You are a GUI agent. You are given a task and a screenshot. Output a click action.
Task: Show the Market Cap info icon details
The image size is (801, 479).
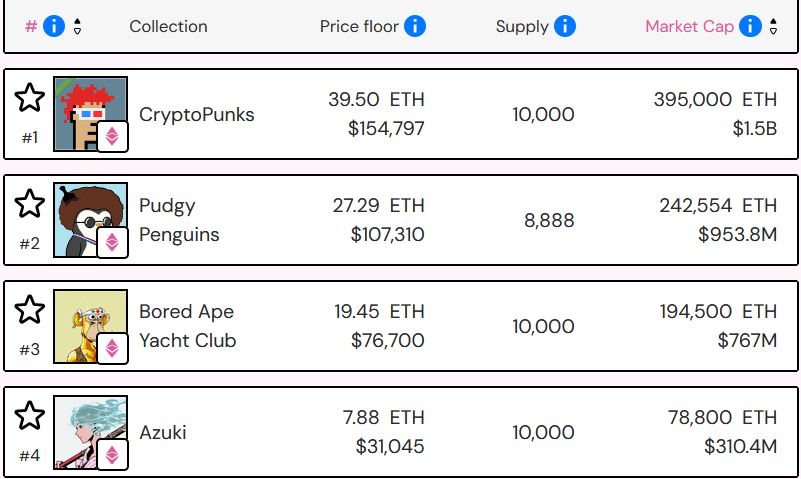[750, 26]
